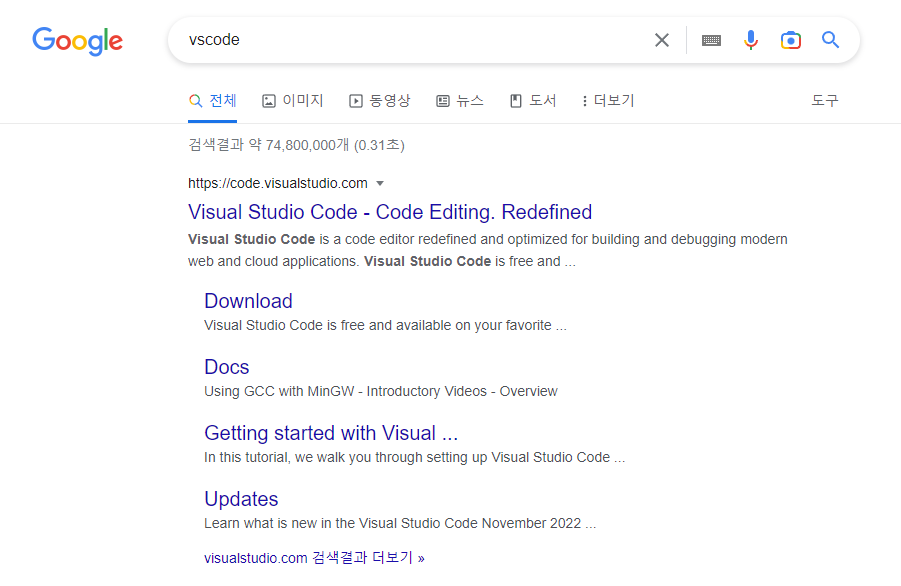Screen dimensions: 901x586
Task: Click the 검색결과 약 74,800,000개 stats text
Action: click(x=297, y=145)
